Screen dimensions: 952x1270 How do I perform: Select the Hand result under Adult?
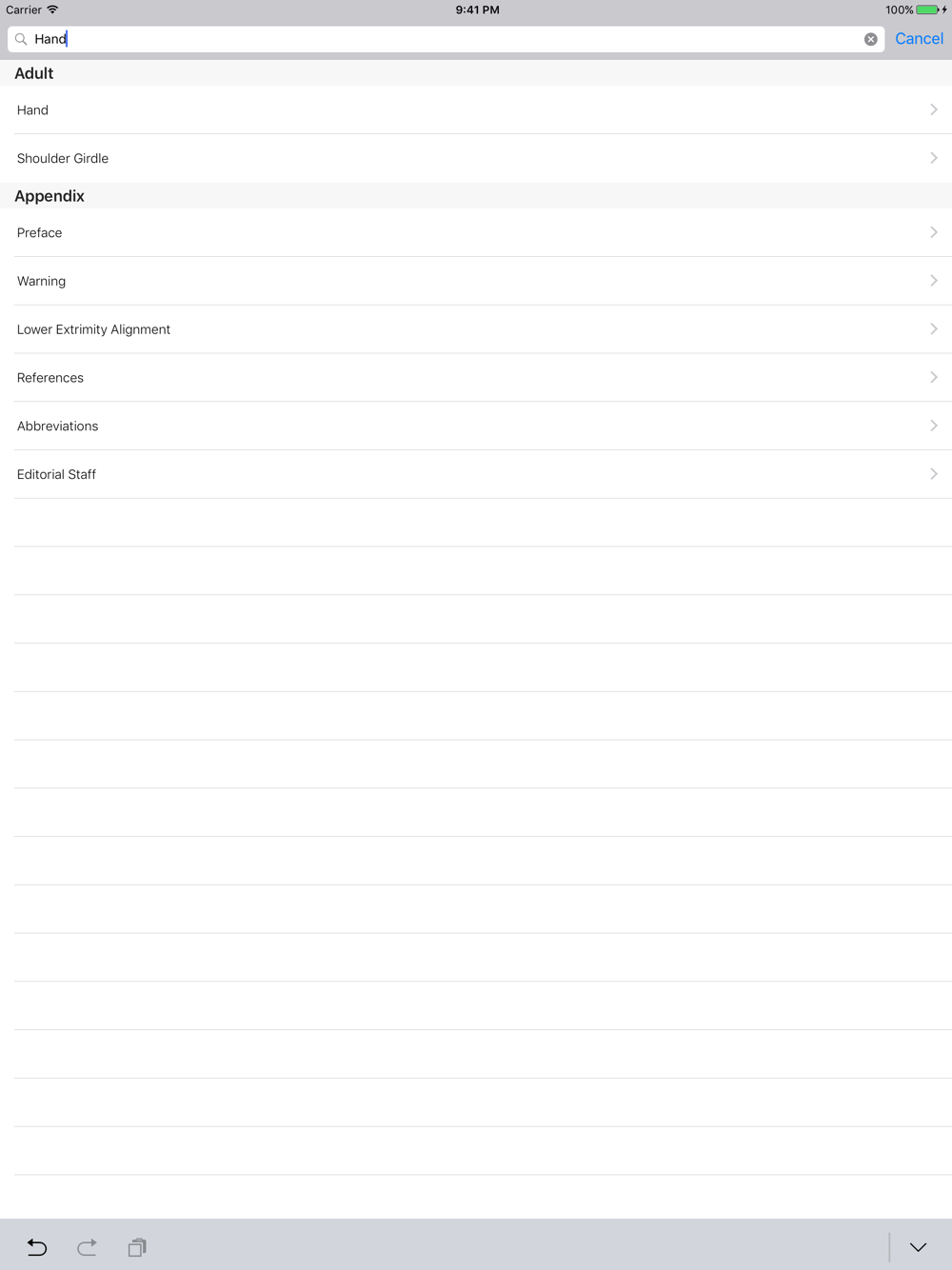coord(476,109)
